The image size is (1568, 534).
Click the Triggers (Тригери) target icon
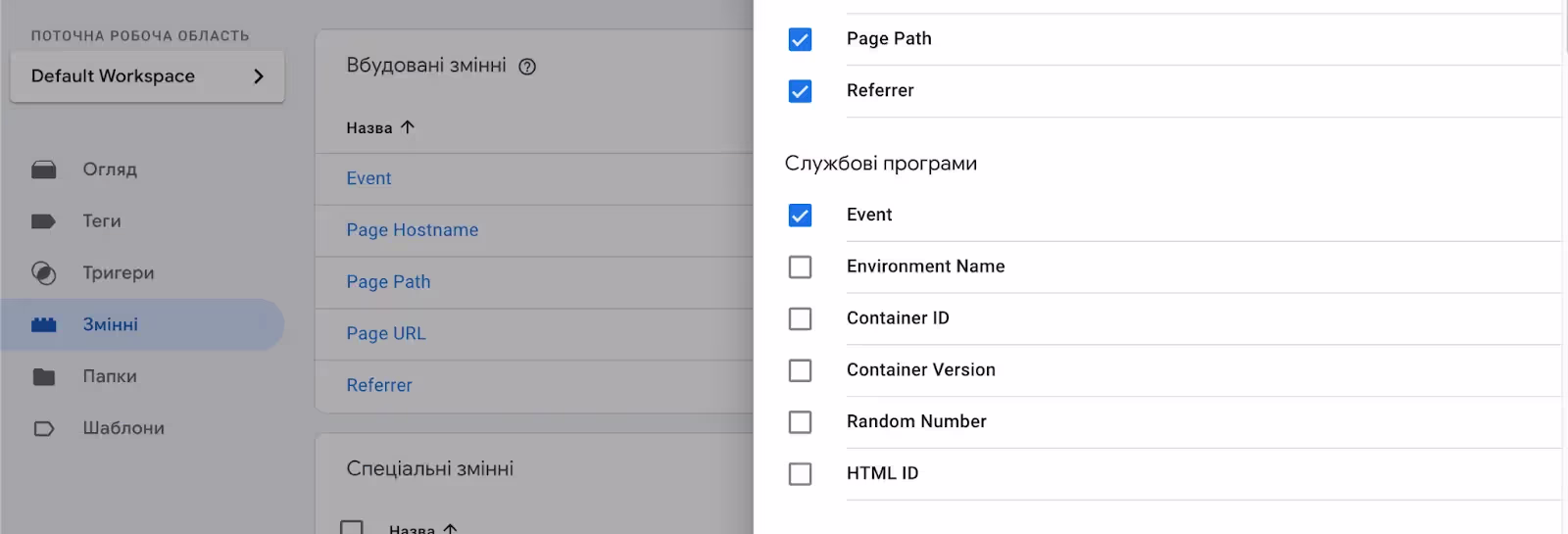coord(43,273)
